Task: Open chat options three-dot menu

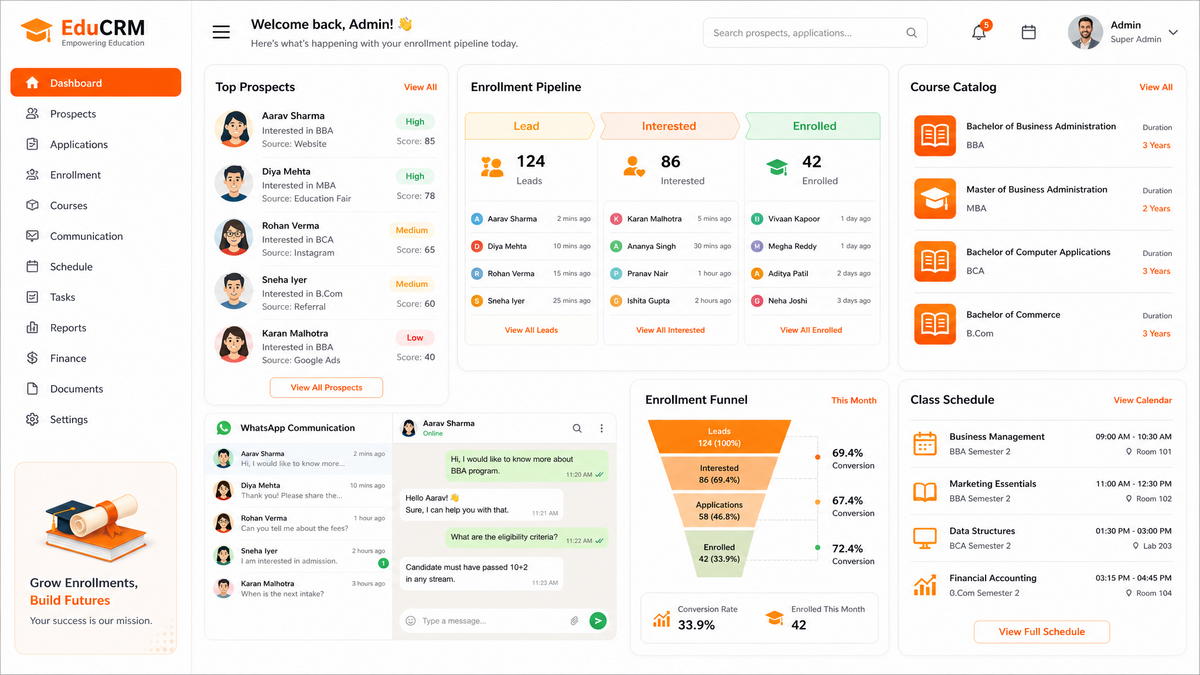Action: [601, 428]
